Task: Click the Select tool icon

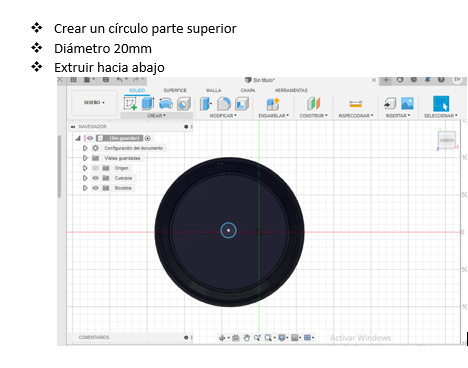Action: (441, 104)
